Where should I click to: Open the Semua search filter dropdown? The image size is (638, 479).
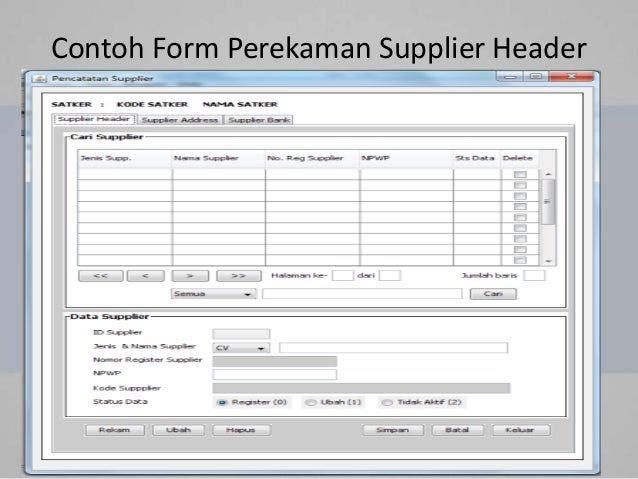click(214, 294)
